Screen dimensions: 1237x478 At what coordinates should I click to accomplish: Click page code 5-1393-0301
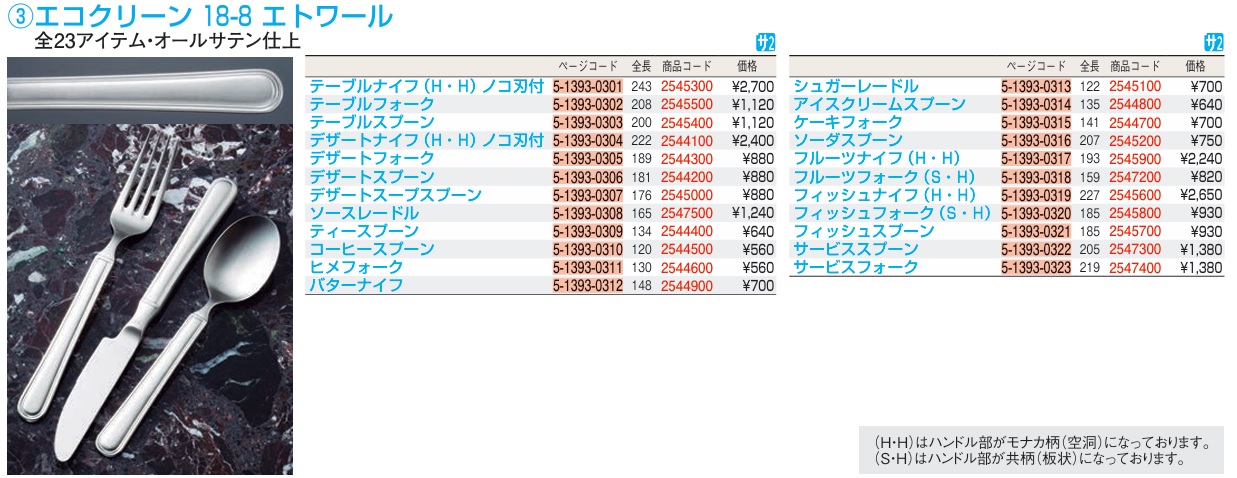[x=588, y=87]
